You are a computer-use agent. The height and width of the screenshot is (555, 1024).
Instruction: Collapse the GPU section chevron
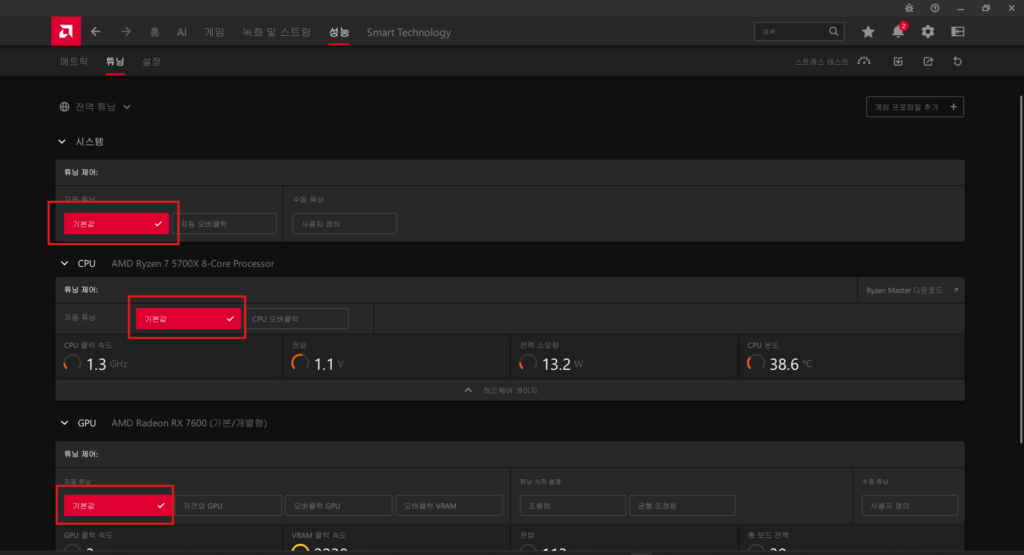click(x=64, y=422)
